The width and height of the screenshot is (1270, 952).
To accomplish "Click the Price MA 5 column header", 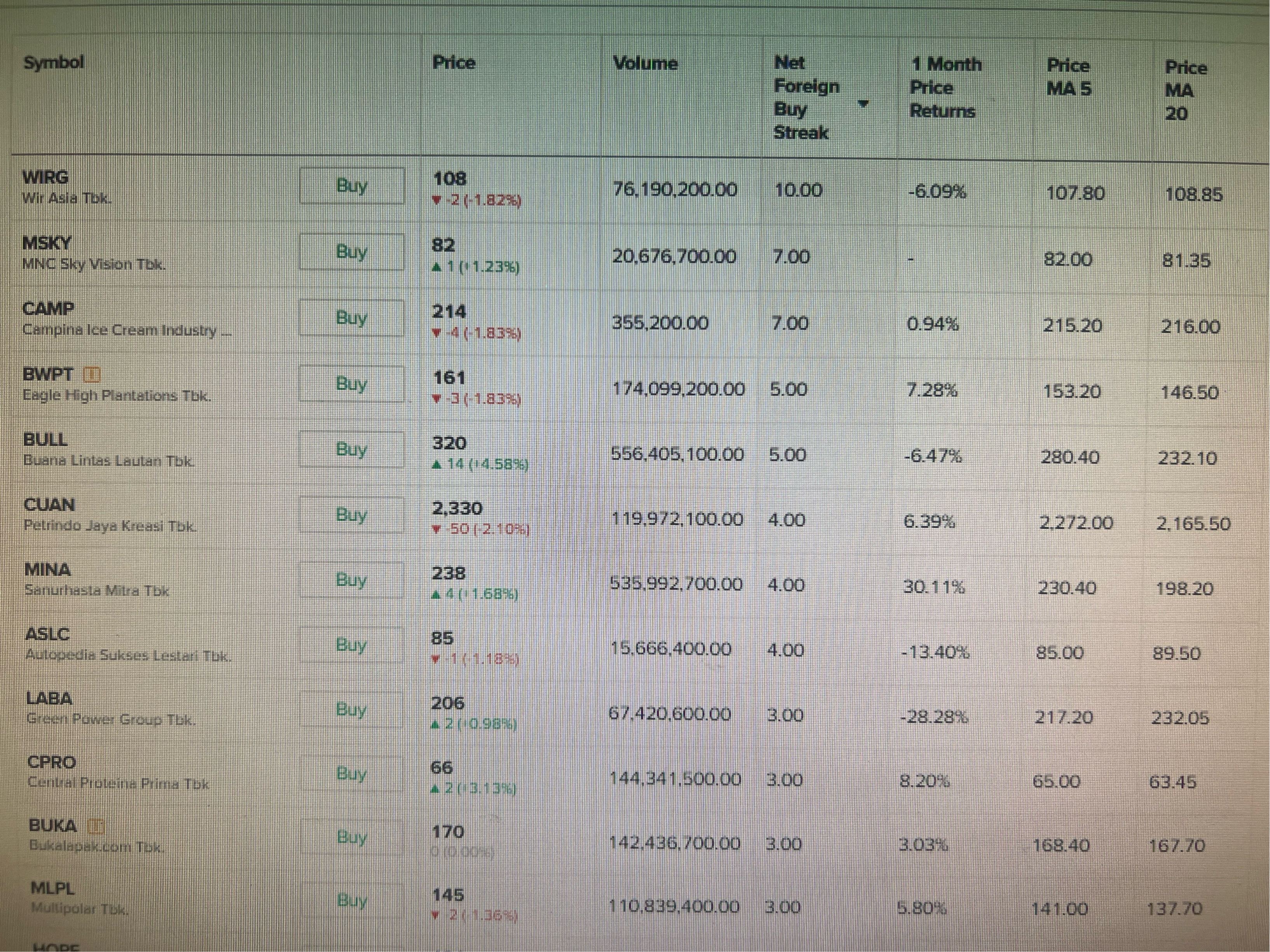I will point(1068,77).
